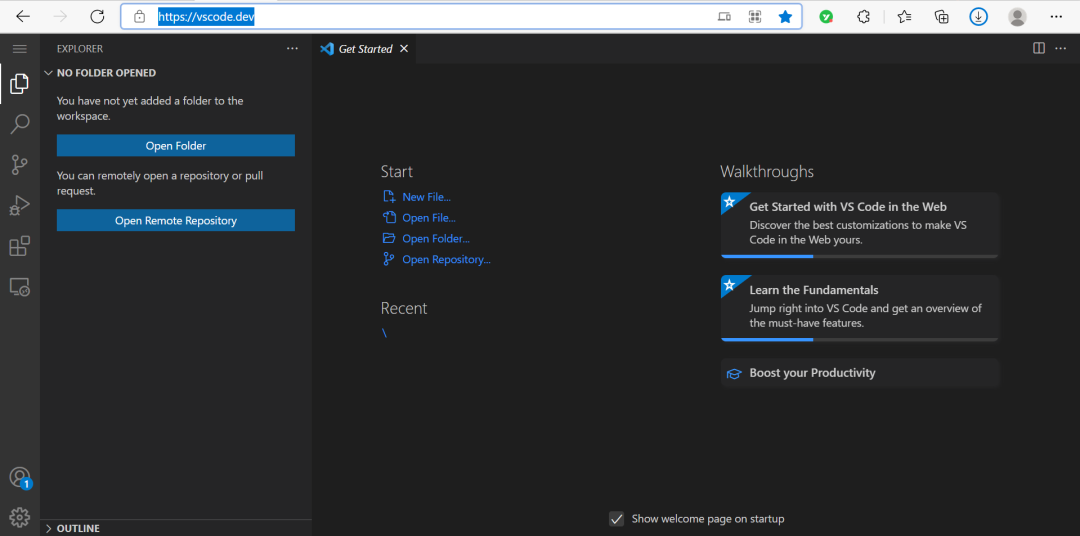
Task: Open the Run and Debug view
Action: pos(19,205)
